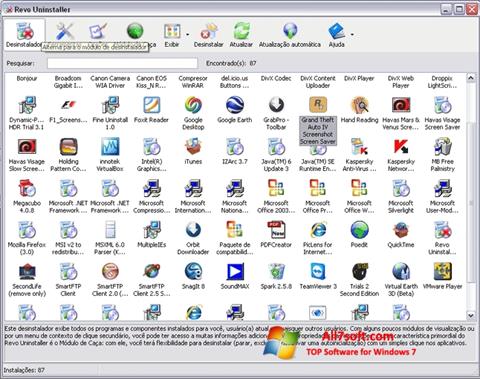This screenshot has height=379, width=480.
Task: Expand the Ajuda dropdown arrow
Action: coord(352,34)
